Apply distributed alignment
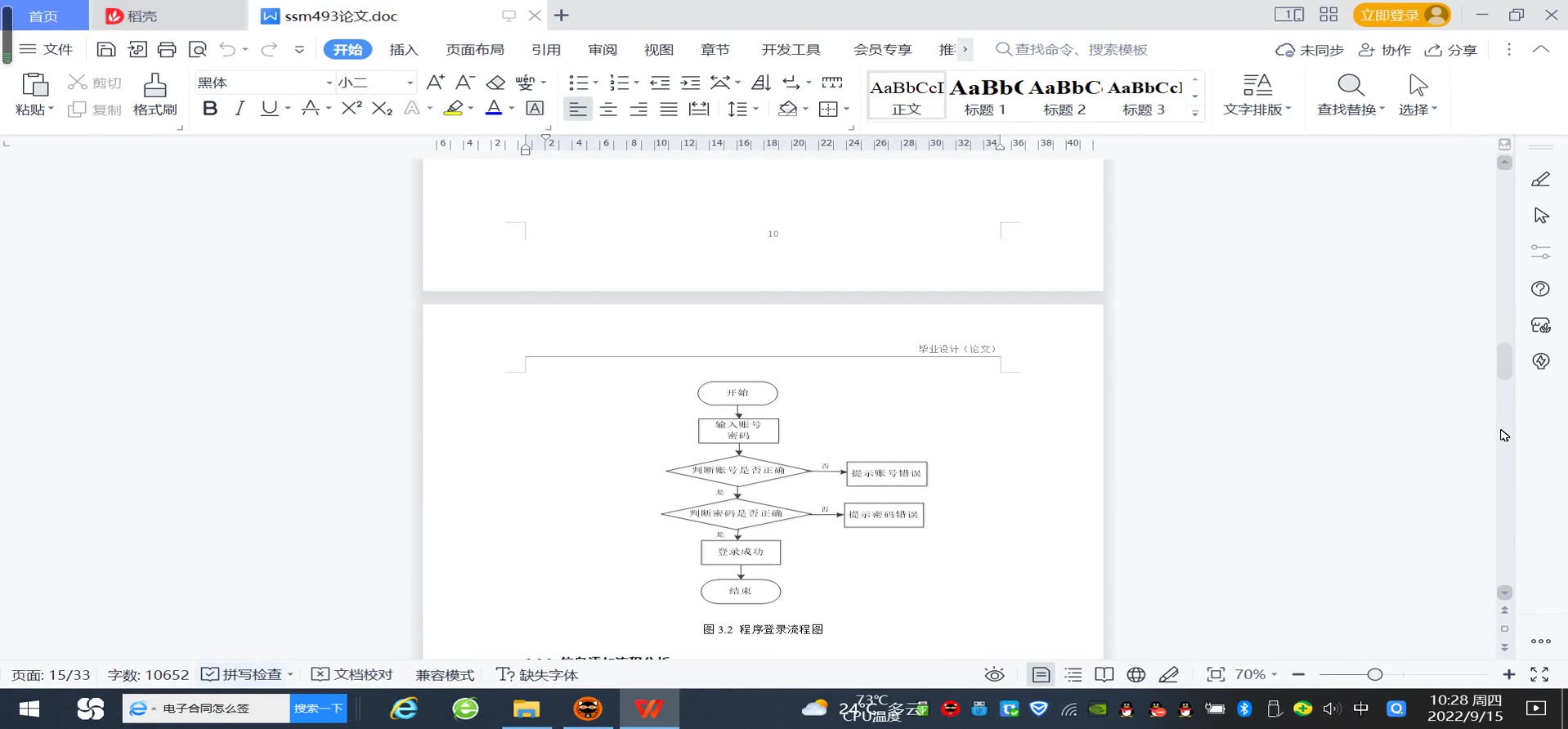 (x=699, y=109)
